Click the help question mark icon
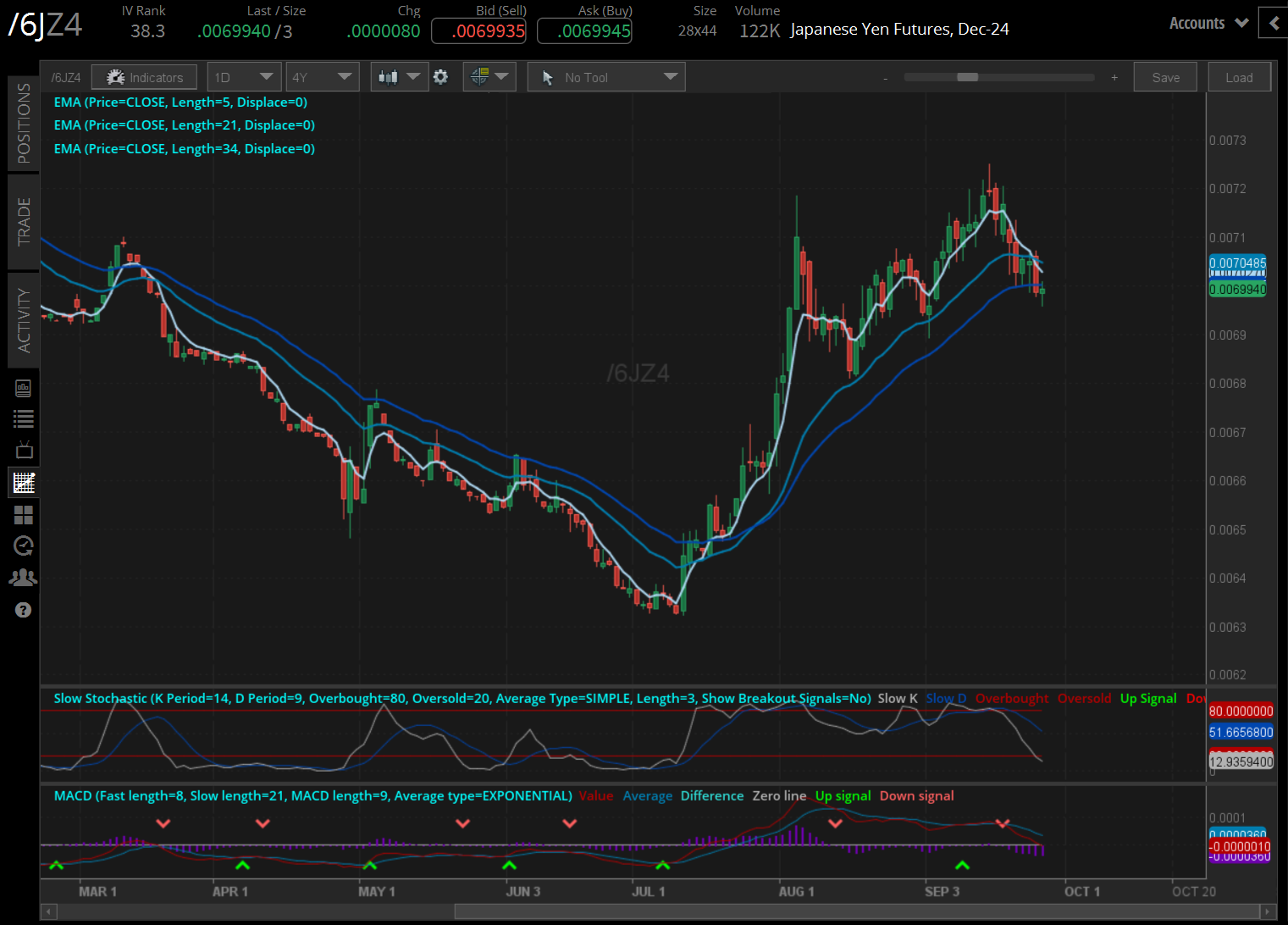 click(x=24, y=610)
